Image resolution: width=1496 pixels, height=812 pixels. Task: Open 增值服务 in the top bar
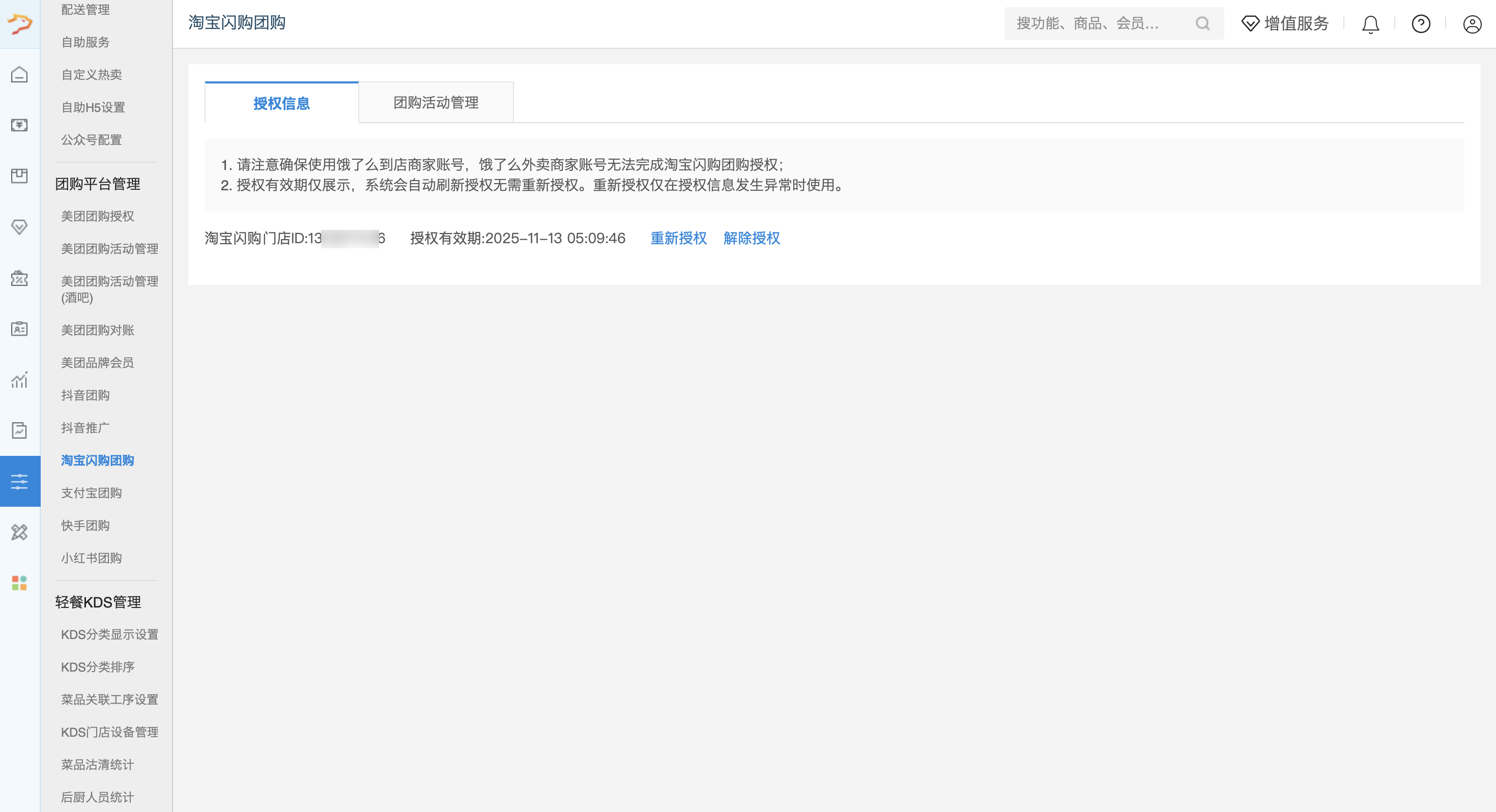[1285, 23]
